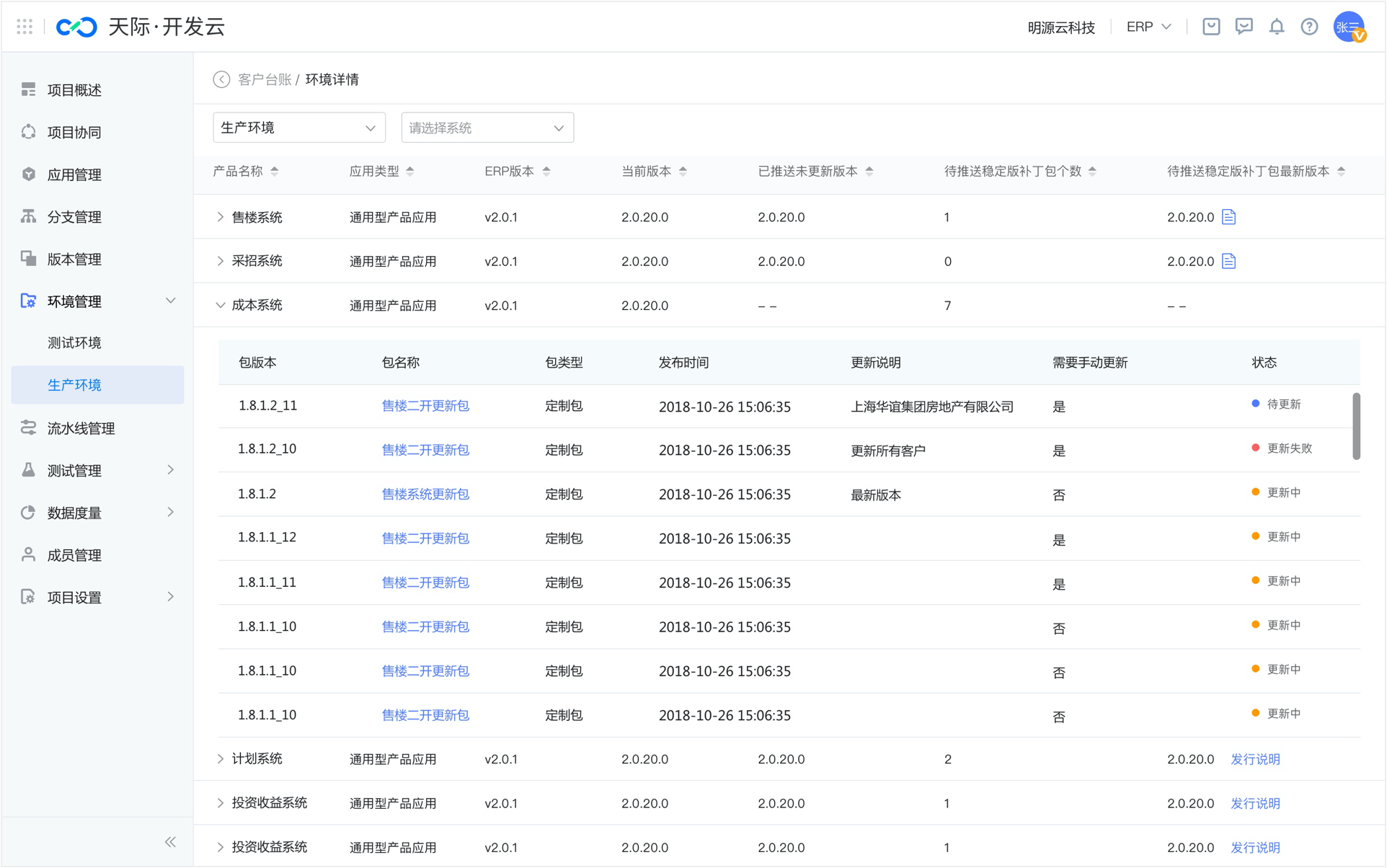
Task: Toggle sorting on ERP版本 column
Action: (546, 171)
